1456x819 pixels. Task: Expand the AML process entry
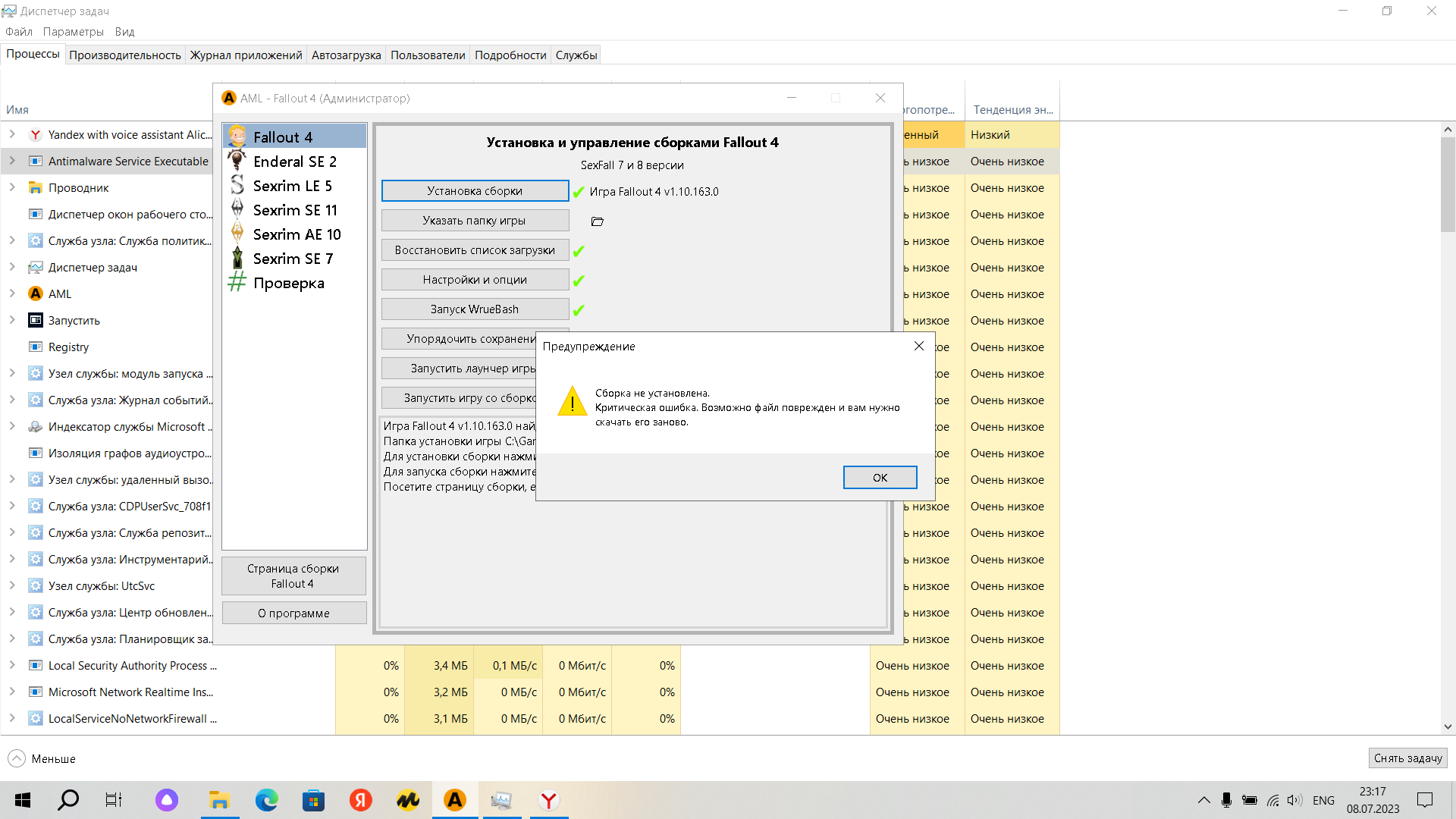(x=12, y=293)
